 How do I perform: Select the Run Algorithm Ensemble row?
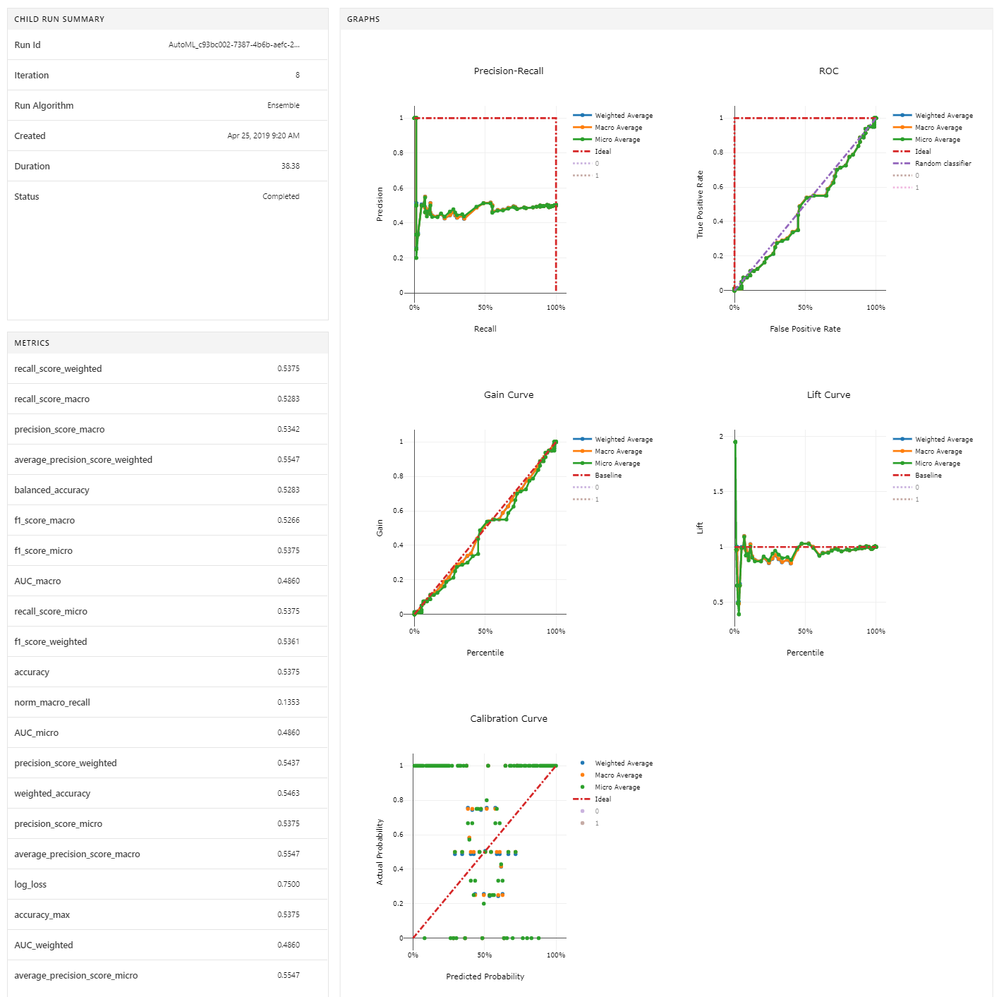[x=167, y=105]
